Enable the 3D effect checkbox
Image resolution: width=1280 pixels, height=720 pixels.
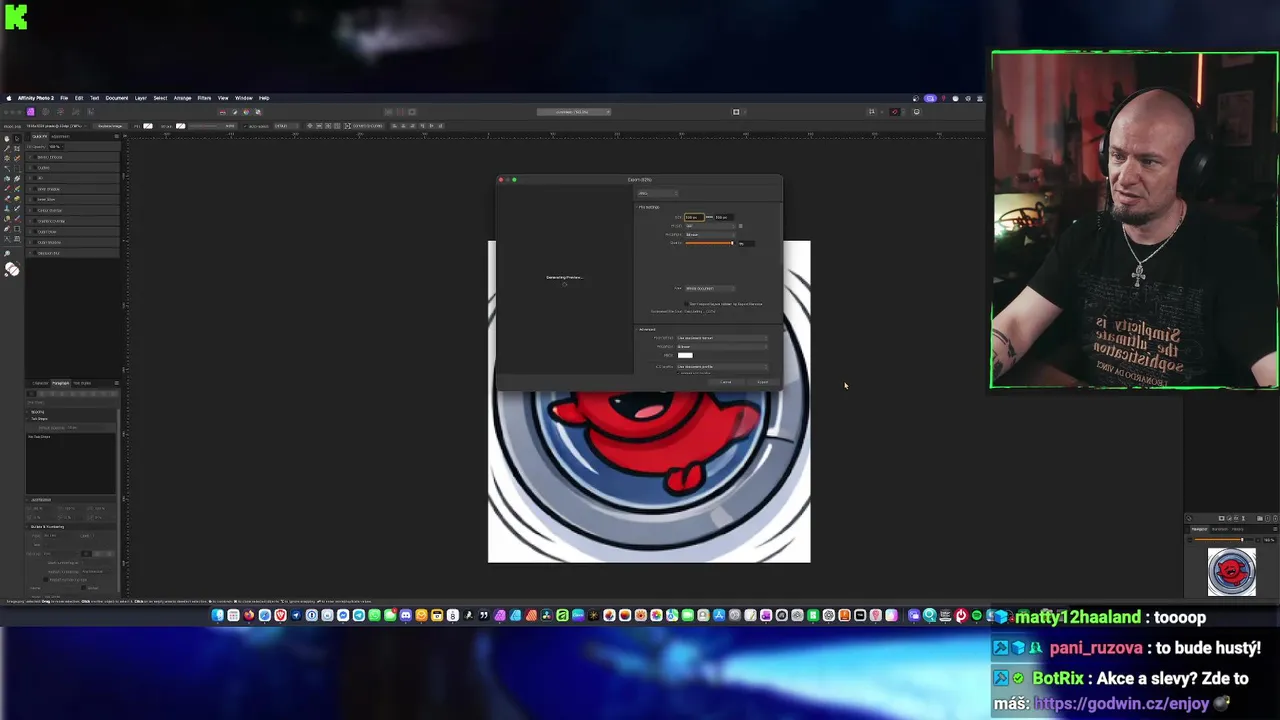pyautogui.click(x=35, y=178)
